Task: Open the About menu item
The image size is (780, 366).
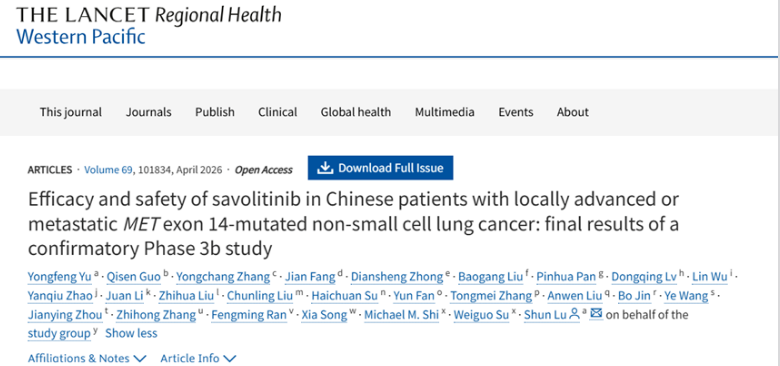Action: tap(573, 112)
